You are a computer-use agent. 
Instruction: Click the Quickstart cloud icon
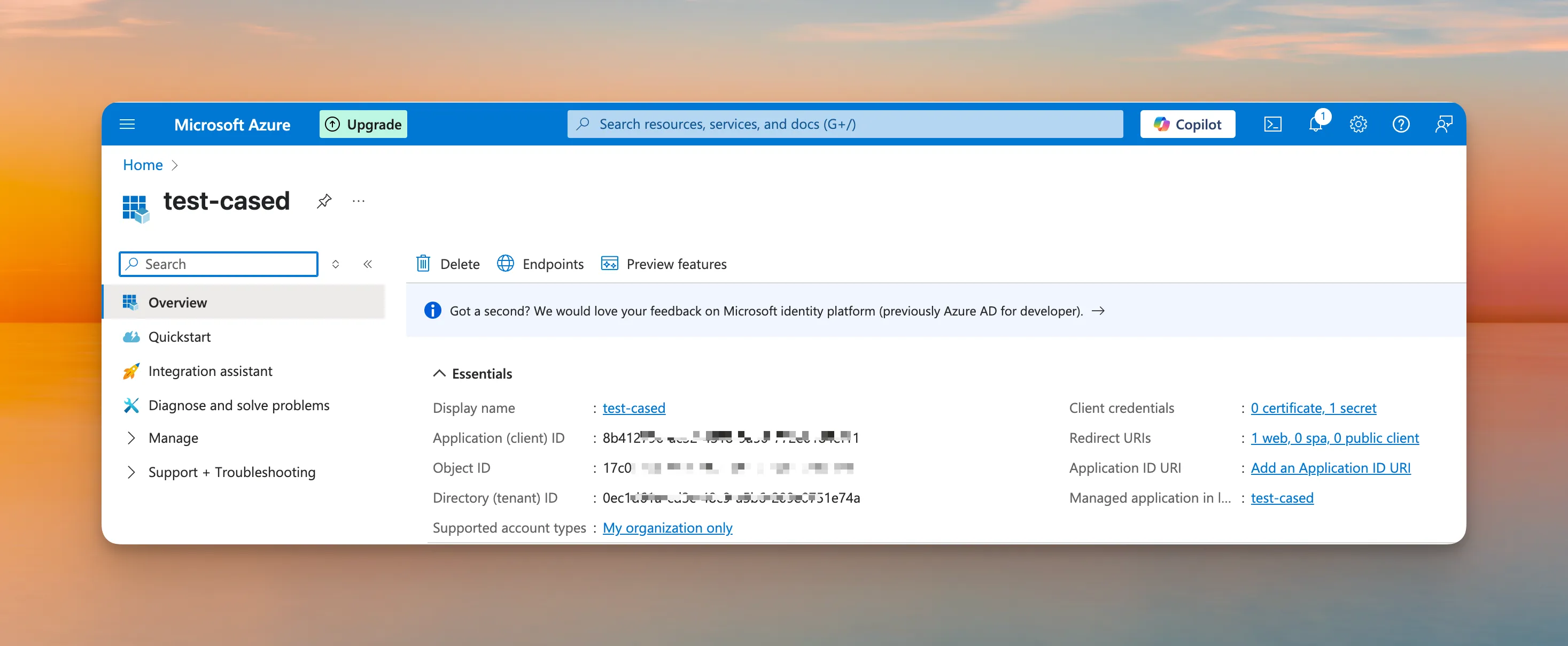pos(131,337)
